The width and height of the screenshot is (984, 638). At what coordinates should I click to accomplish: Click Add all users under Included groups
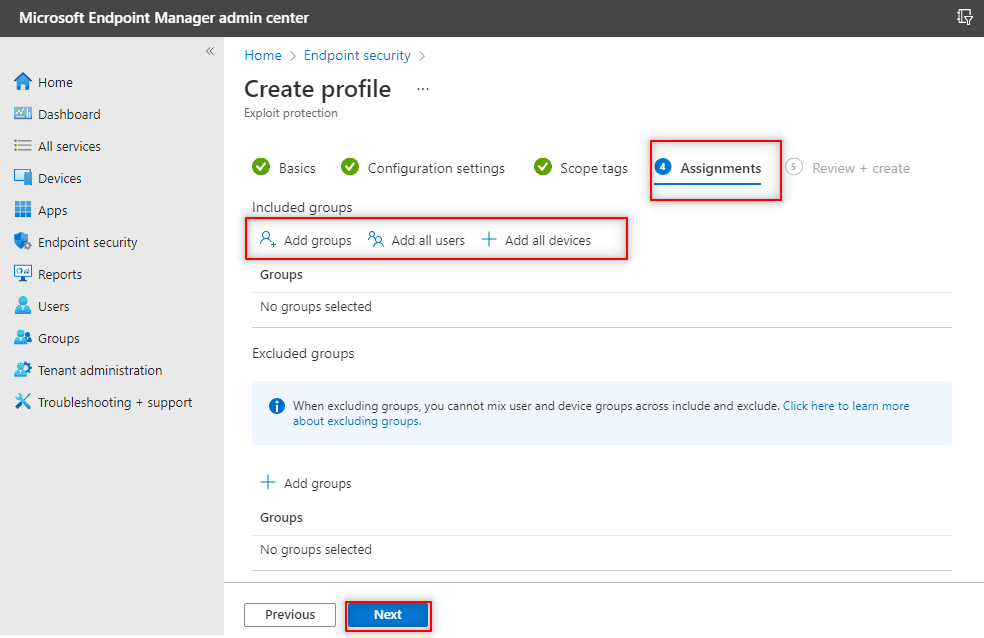click(417, 240)
